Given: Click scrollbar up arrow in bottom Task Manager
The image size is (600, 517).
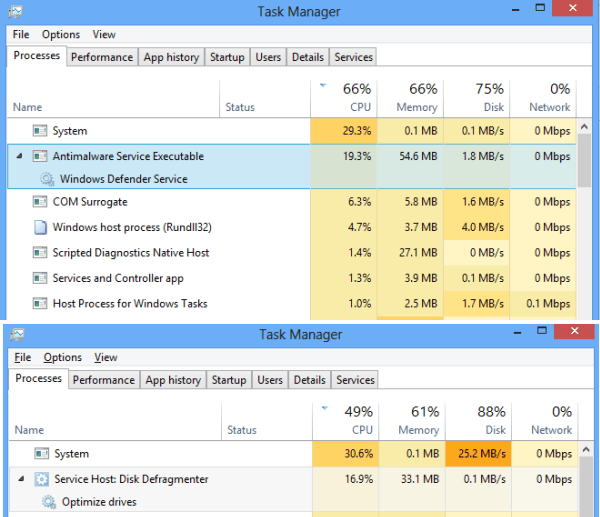Looking at the screenshot, I should pyautogui.click(x=586, y=450).
